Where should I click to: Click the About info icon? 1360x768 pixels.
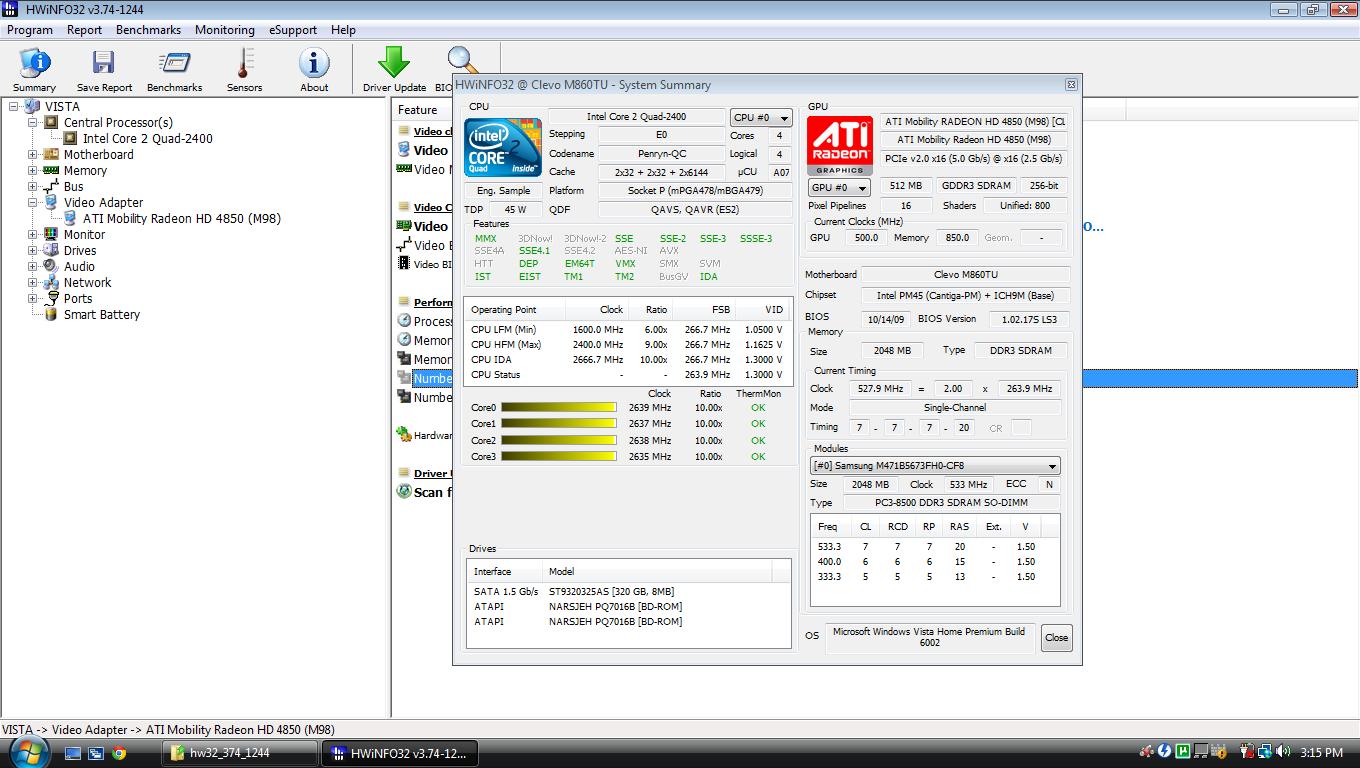(x=314, y=64)
